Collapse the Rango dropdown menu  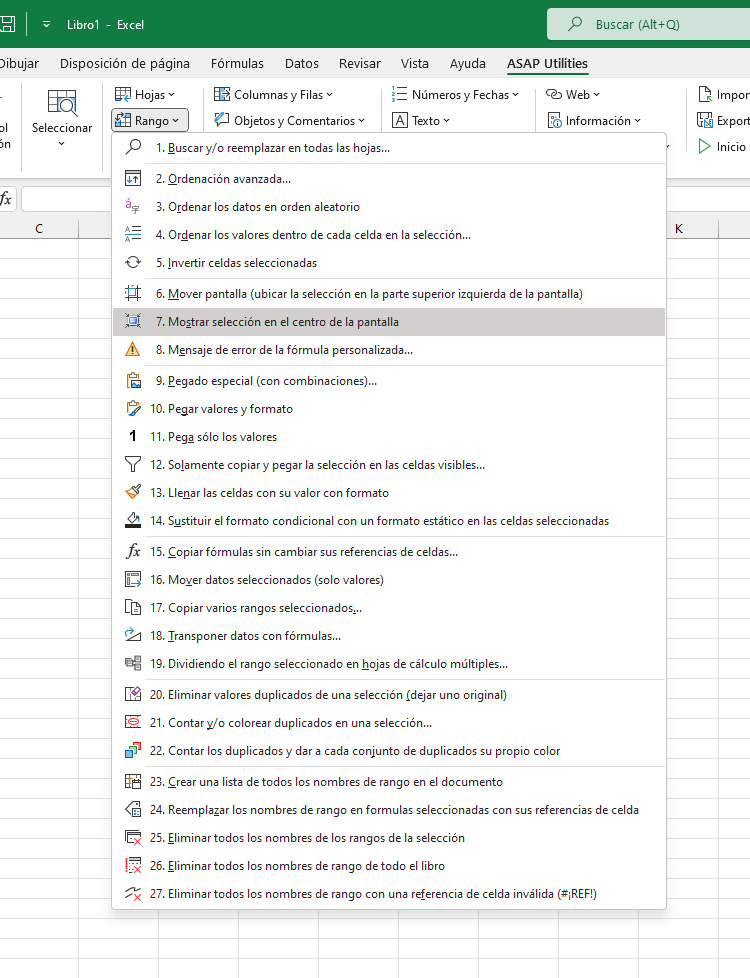tap(150, 120)
